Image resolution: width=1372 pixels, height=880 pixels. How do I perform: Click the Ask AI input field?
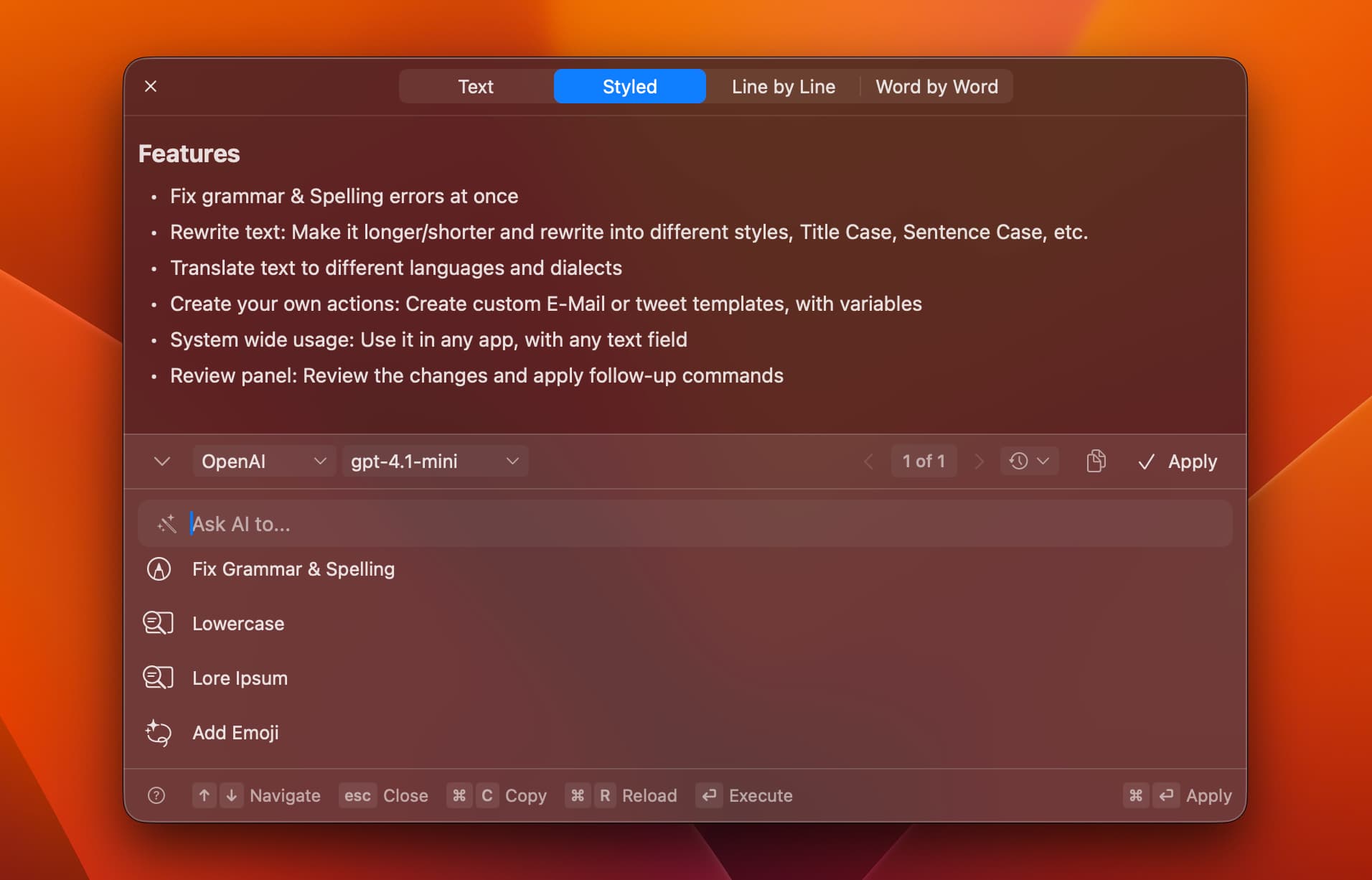[502, 523]
